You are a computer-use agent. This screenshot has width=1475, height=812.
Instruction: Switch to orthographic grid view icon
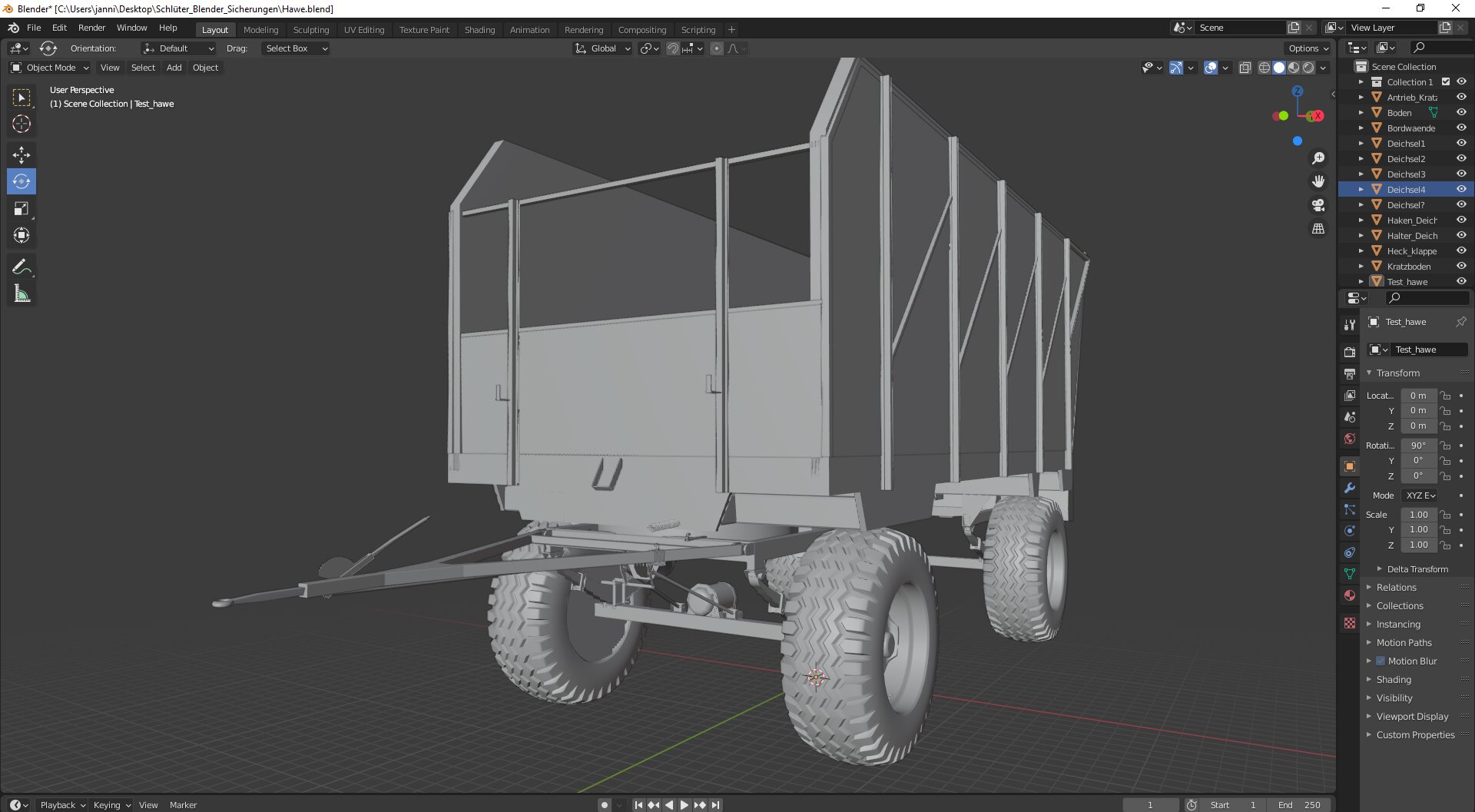tap(1318, 229)
